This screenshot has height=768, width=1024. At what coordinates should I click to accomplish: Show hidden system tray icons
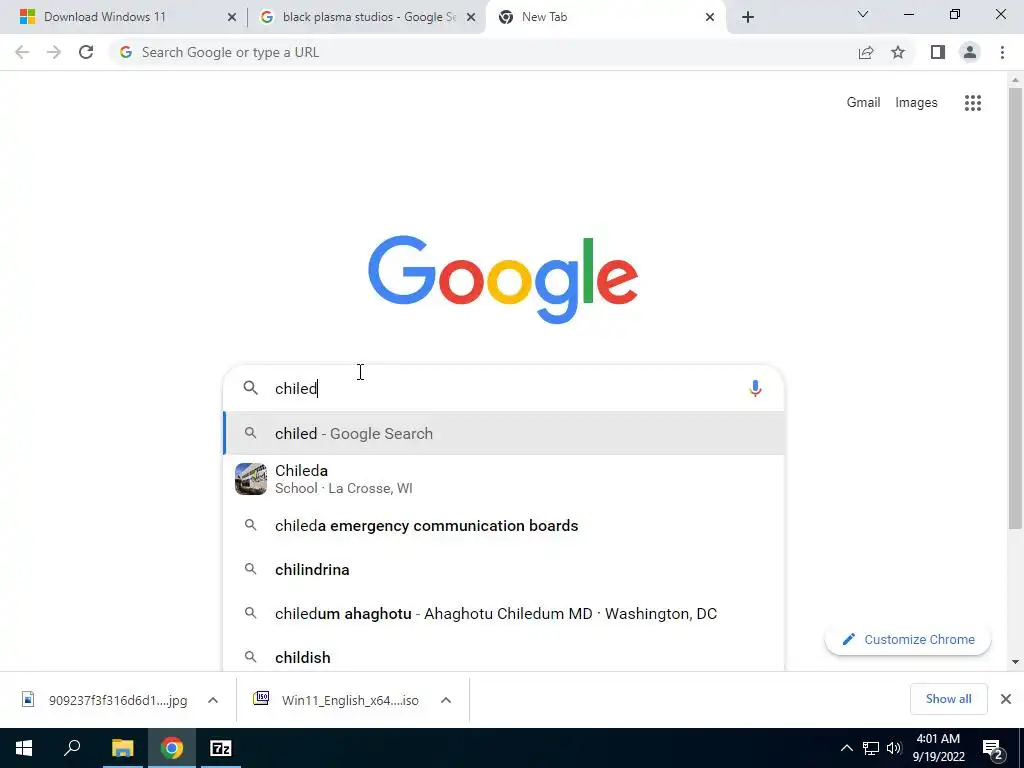(846, 748)
